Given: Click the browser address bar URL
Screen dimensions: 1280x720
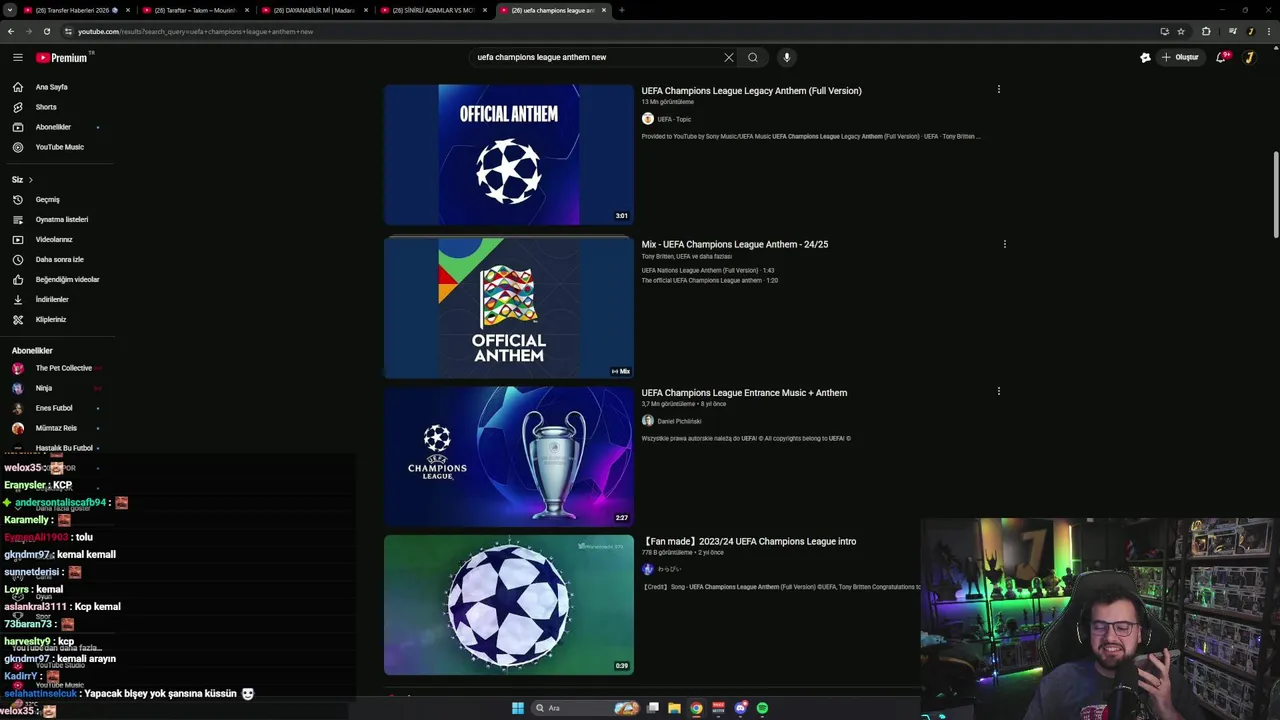Looking at the screenshot, I should (196, 31).
